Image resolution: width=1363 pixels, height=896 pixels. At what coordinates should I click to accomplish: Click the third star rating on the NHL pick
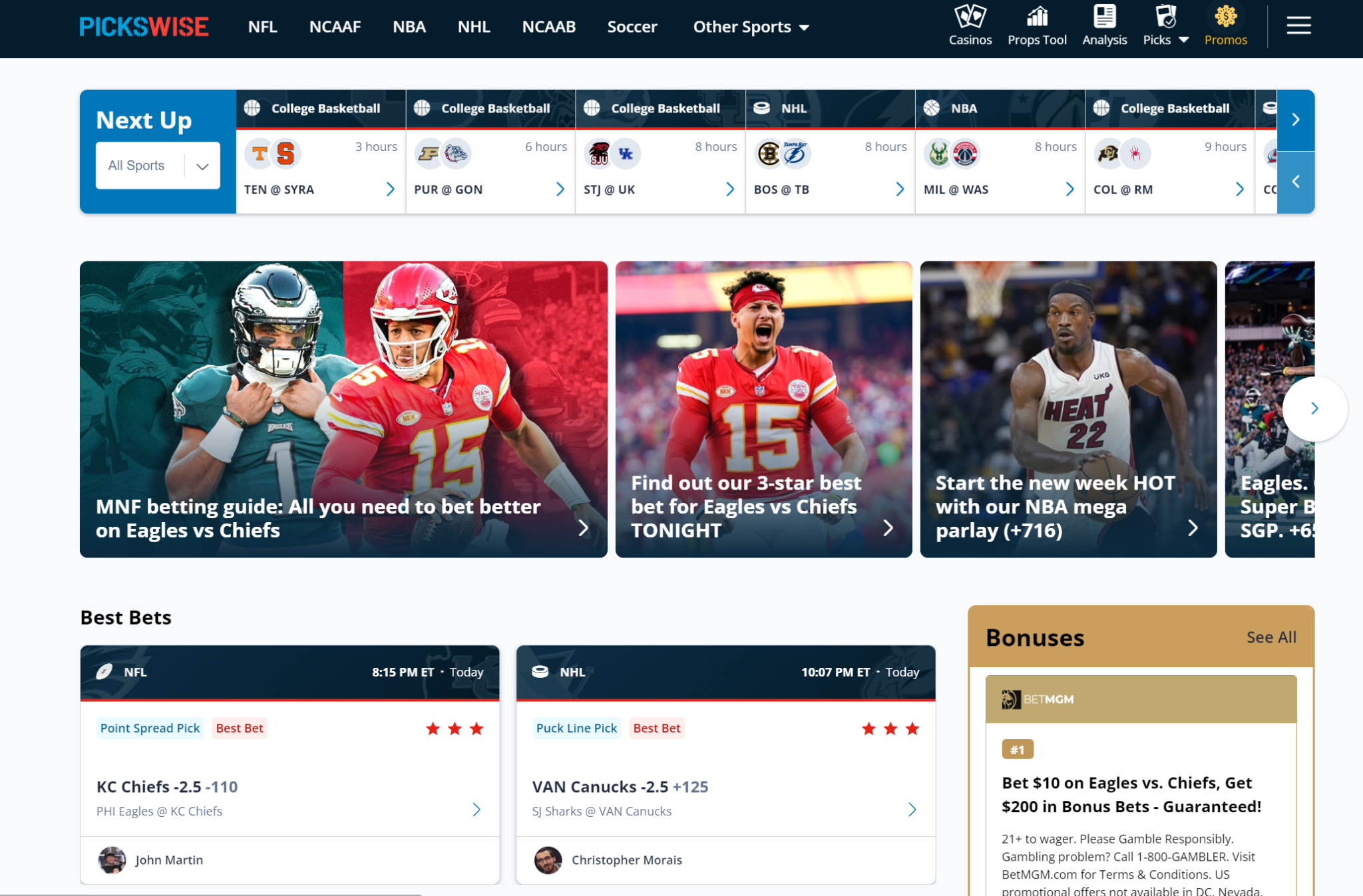912,728
